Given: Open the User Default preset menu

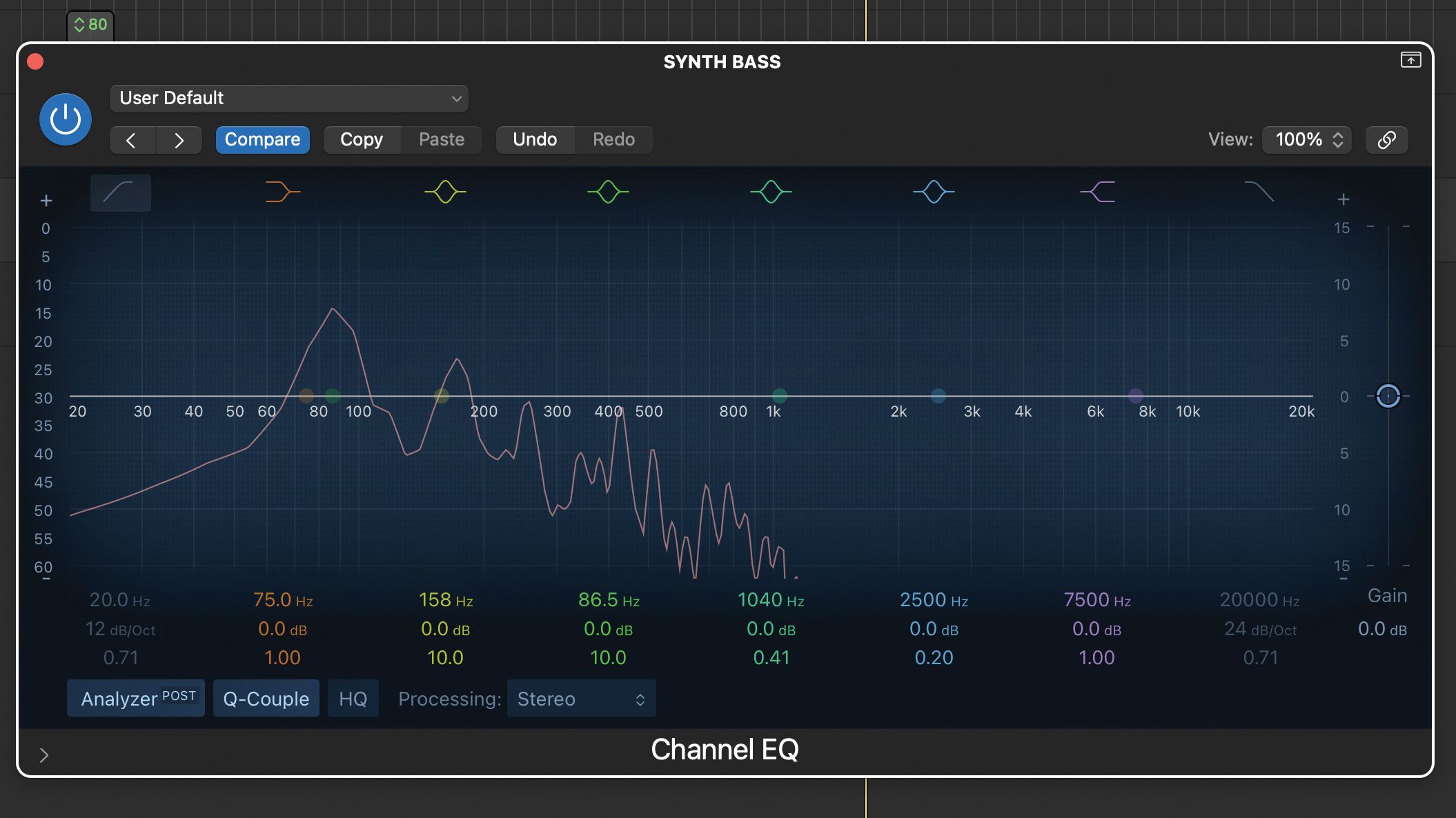Looking at the screenshot, I should [288, 98].
